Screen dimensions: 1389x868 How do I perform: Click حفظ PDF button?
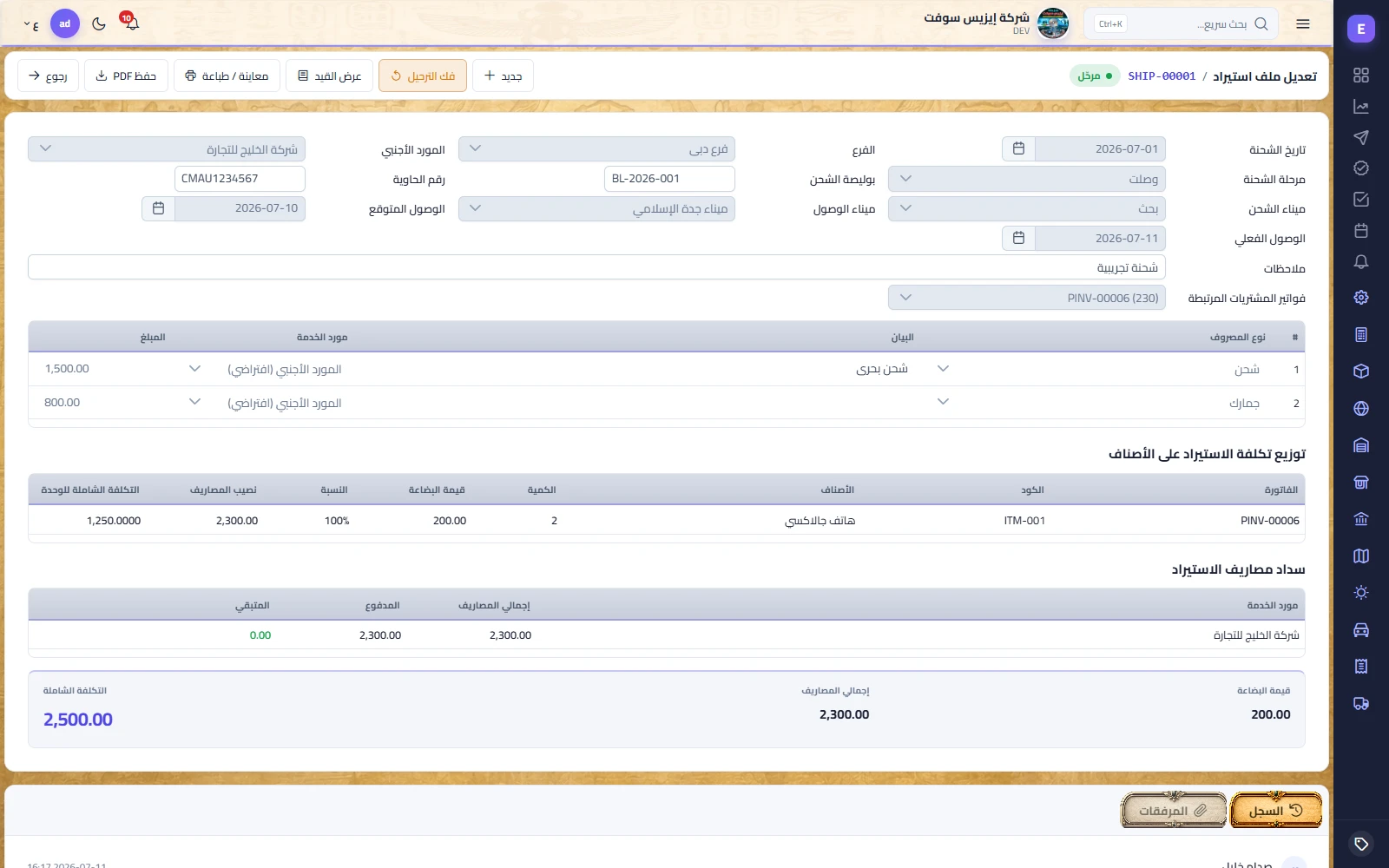coord(126,76)
